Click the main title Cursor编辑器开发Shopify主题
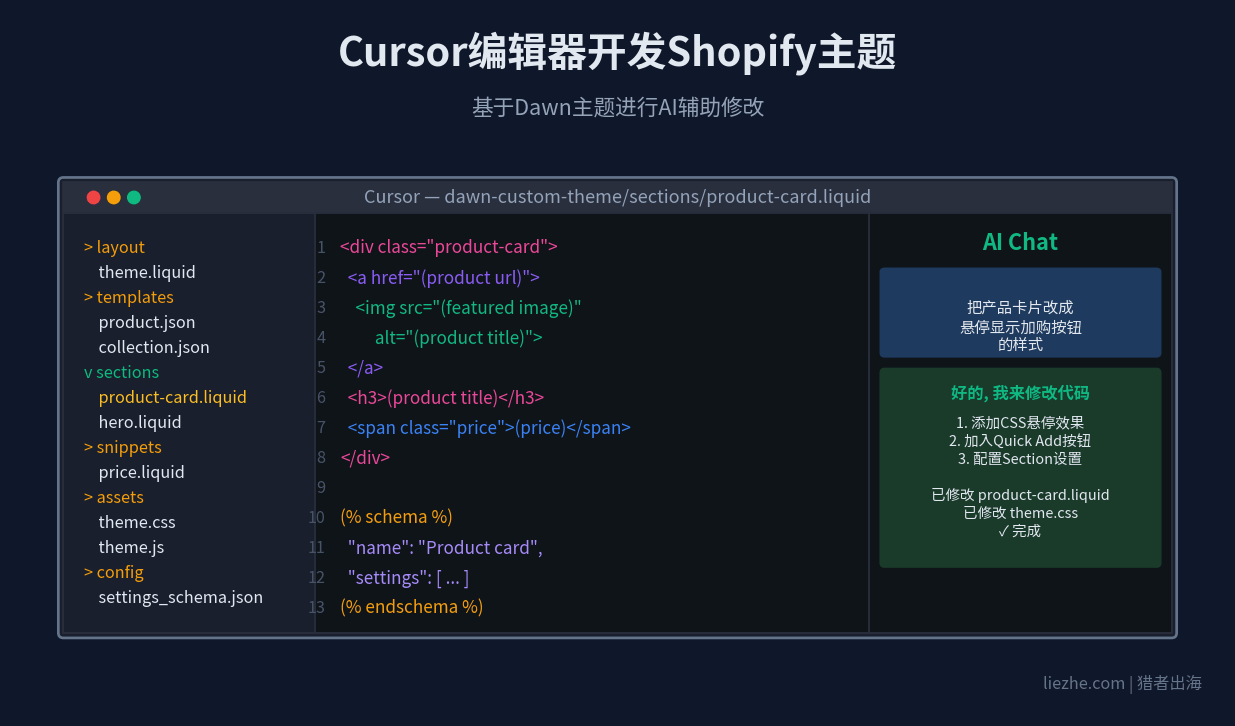The height and width of the screenshot is (726, 1235). pyautogui.click(x=617, y=52)
